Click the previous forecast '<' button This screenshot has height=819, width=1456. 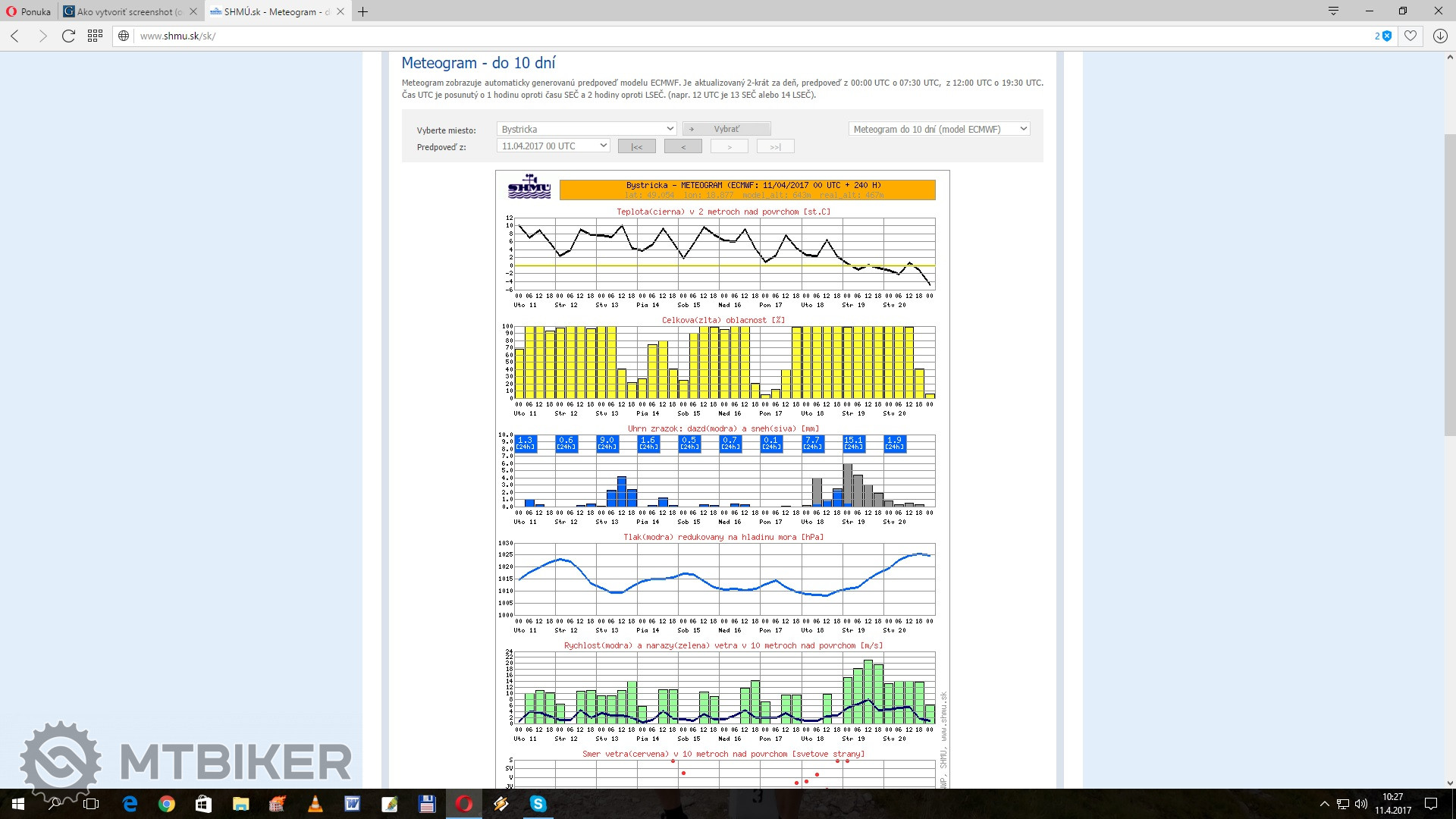682,146
